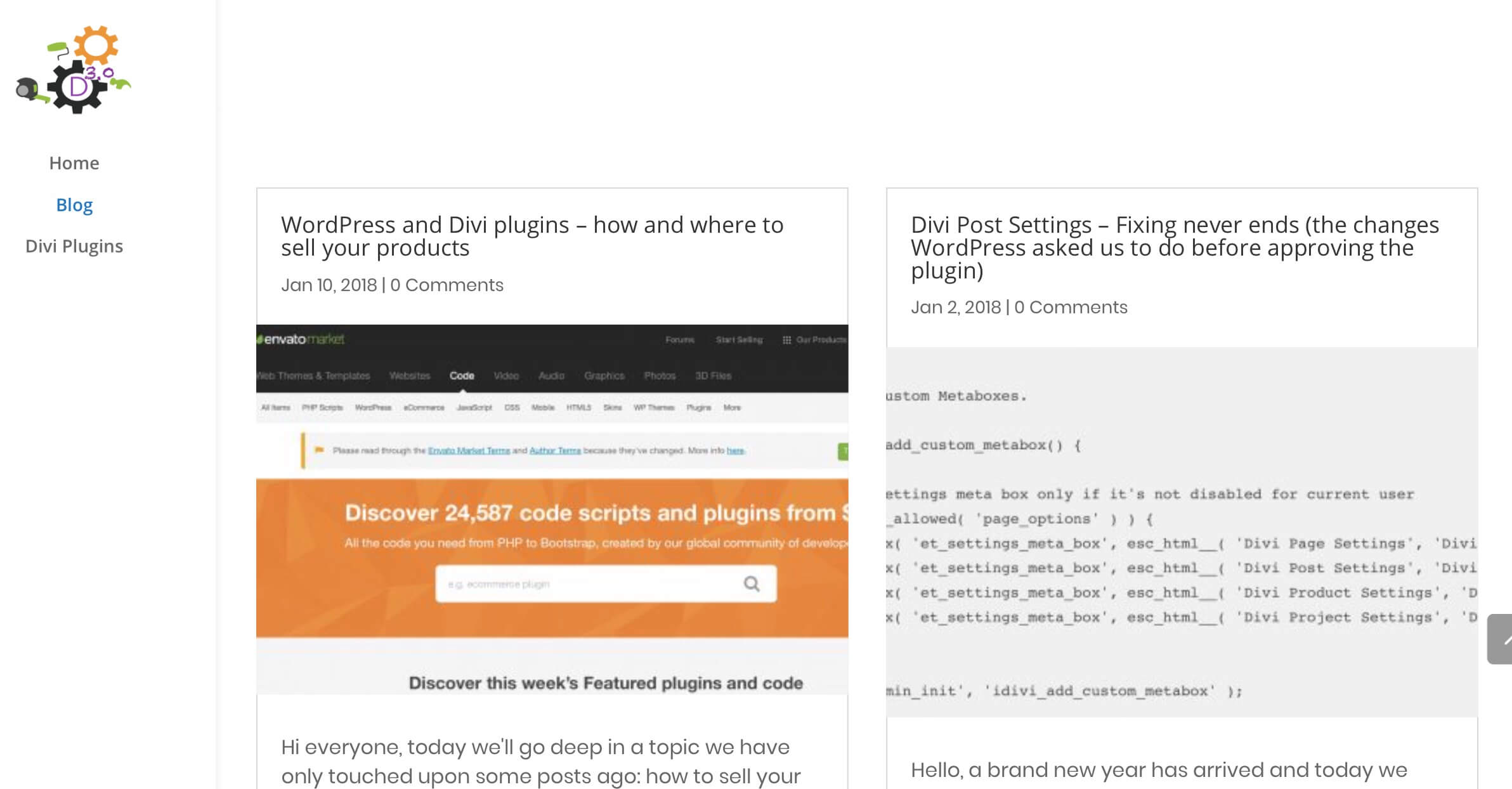Screen dimensions: 1512x789
Task: Open the Envato Market featured image thumbnail
Action: click(552, 509)
